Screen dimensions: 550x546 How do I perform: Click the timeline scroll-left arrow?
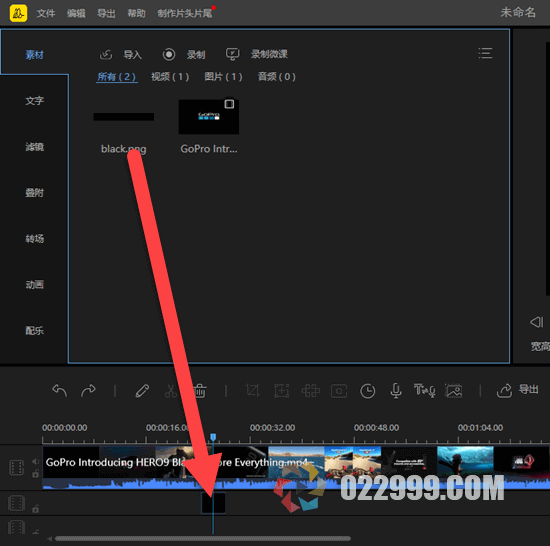tap(50, 539)
